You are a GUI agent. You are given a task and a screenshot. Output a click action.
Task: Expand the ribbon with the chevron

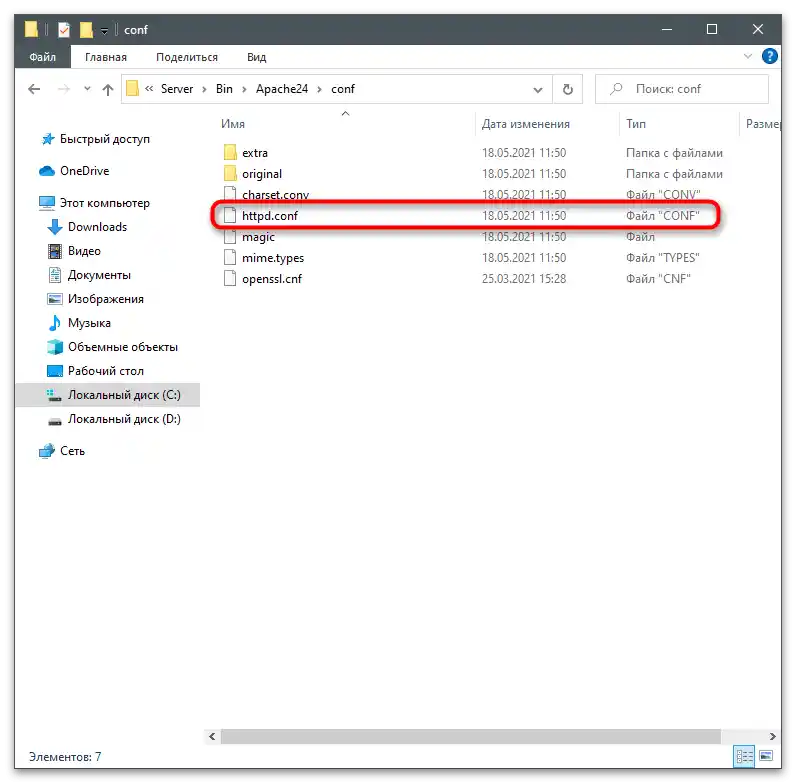[747, 56]
